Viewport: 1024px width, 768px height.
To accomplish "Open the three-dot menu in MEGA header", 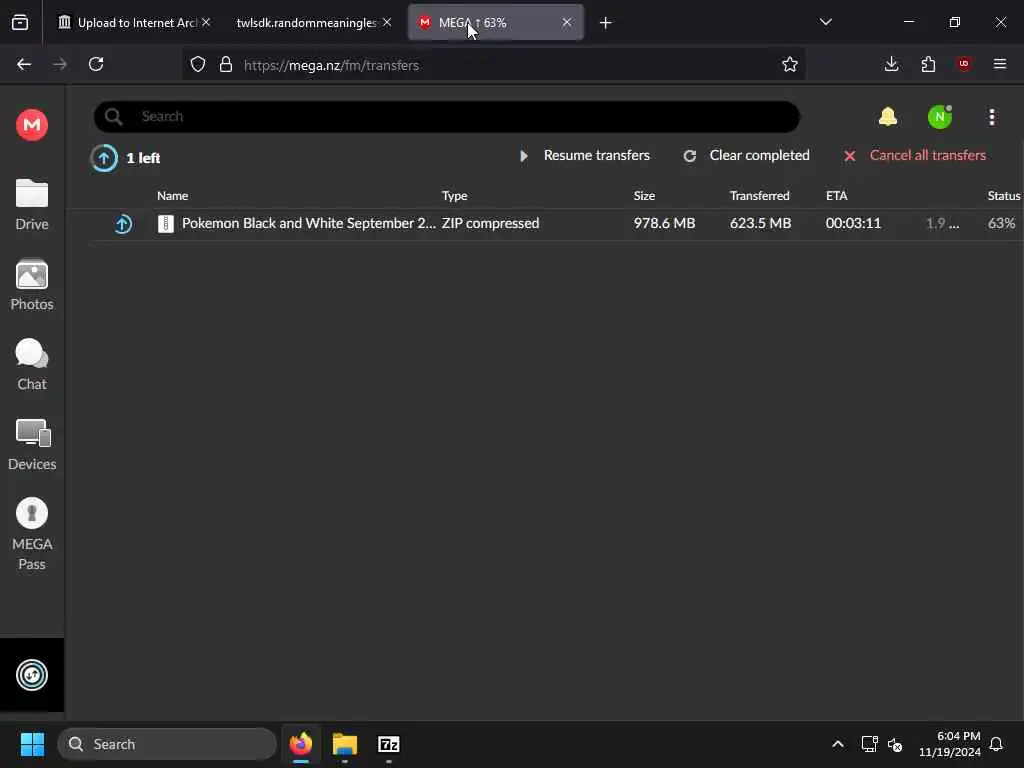I will point(991,117).
